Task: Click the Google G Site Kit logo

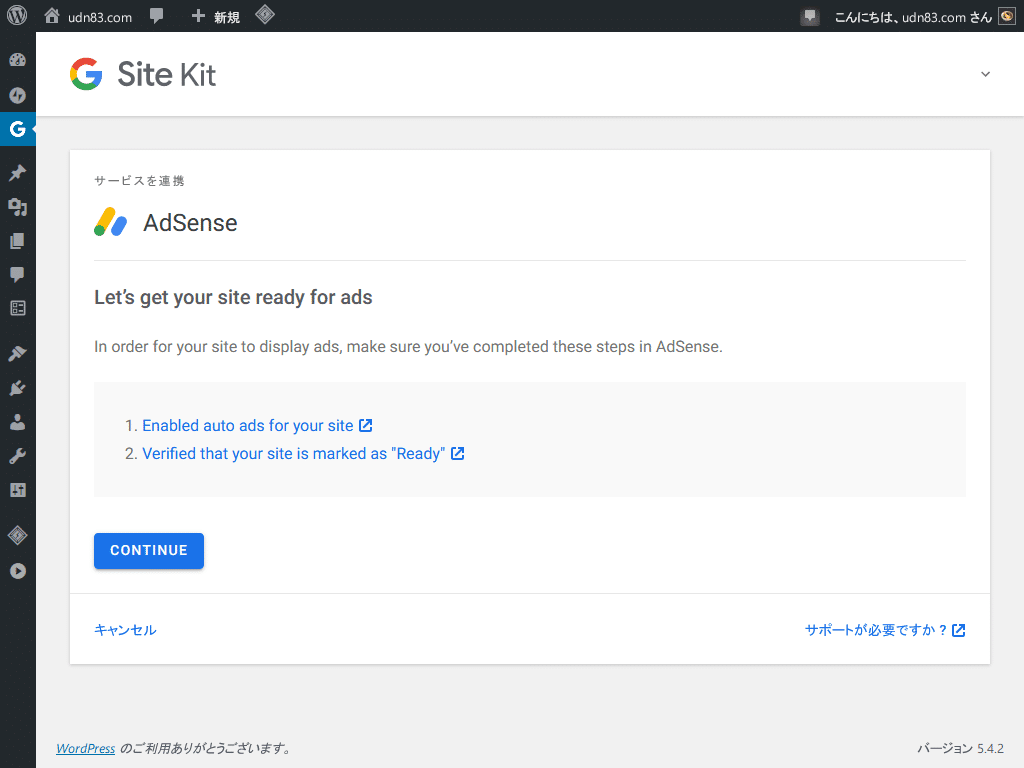Action: coord(86,74)
